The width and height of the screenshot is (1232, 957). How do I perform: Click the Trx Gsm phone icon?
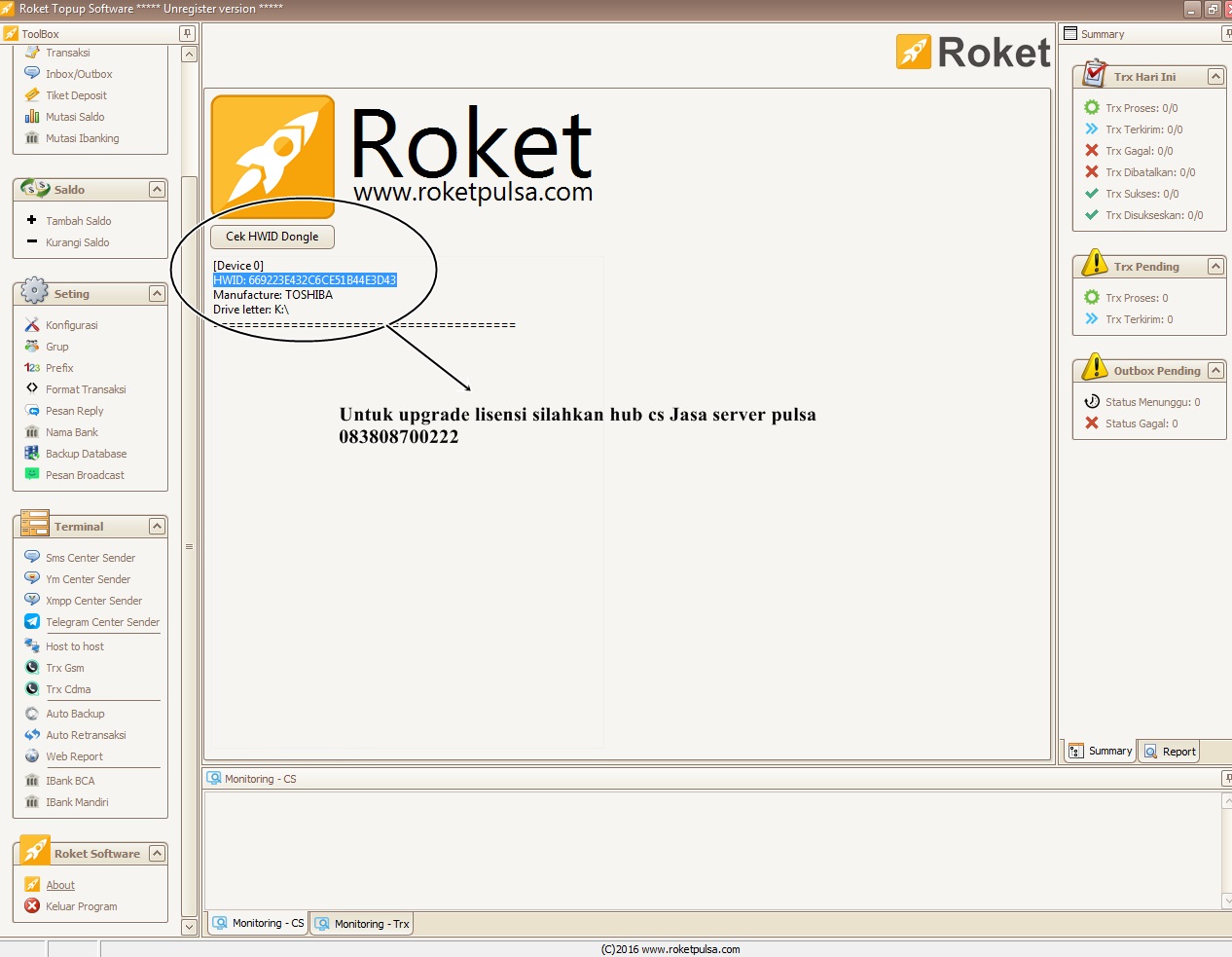pyautogui.click(x=32, y=667)
